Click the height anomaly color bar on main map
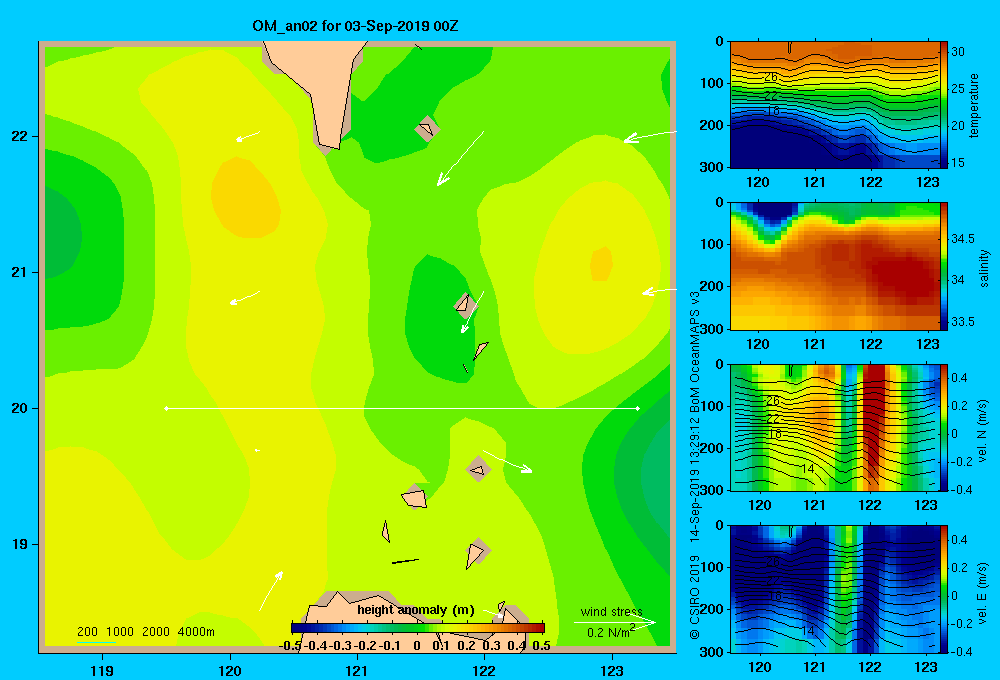The height and width of the screenshot is (680, 1000). click(418, 628)
